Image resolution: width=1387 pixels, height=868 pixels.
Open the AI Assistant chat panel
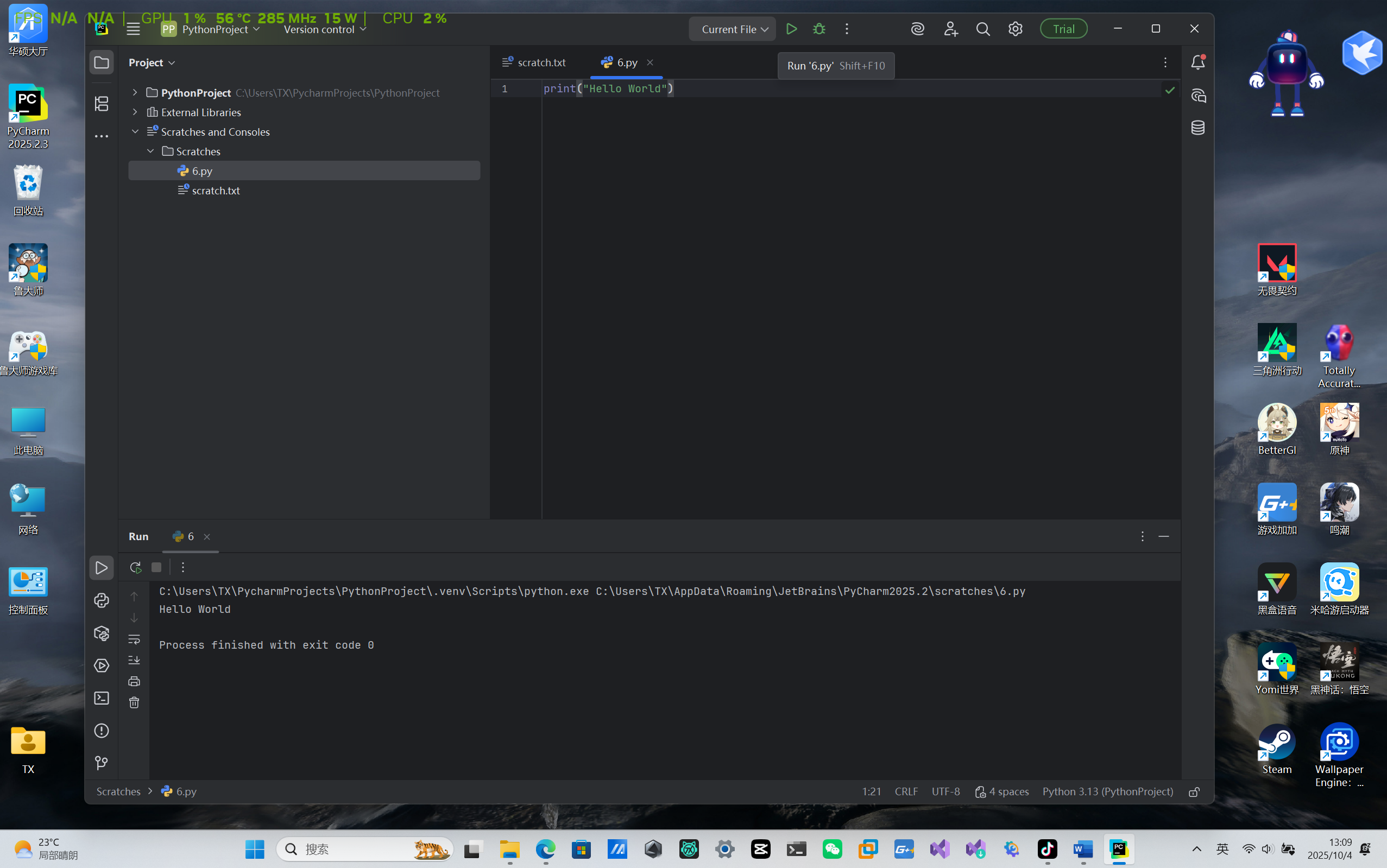[x=1198, y=96]
